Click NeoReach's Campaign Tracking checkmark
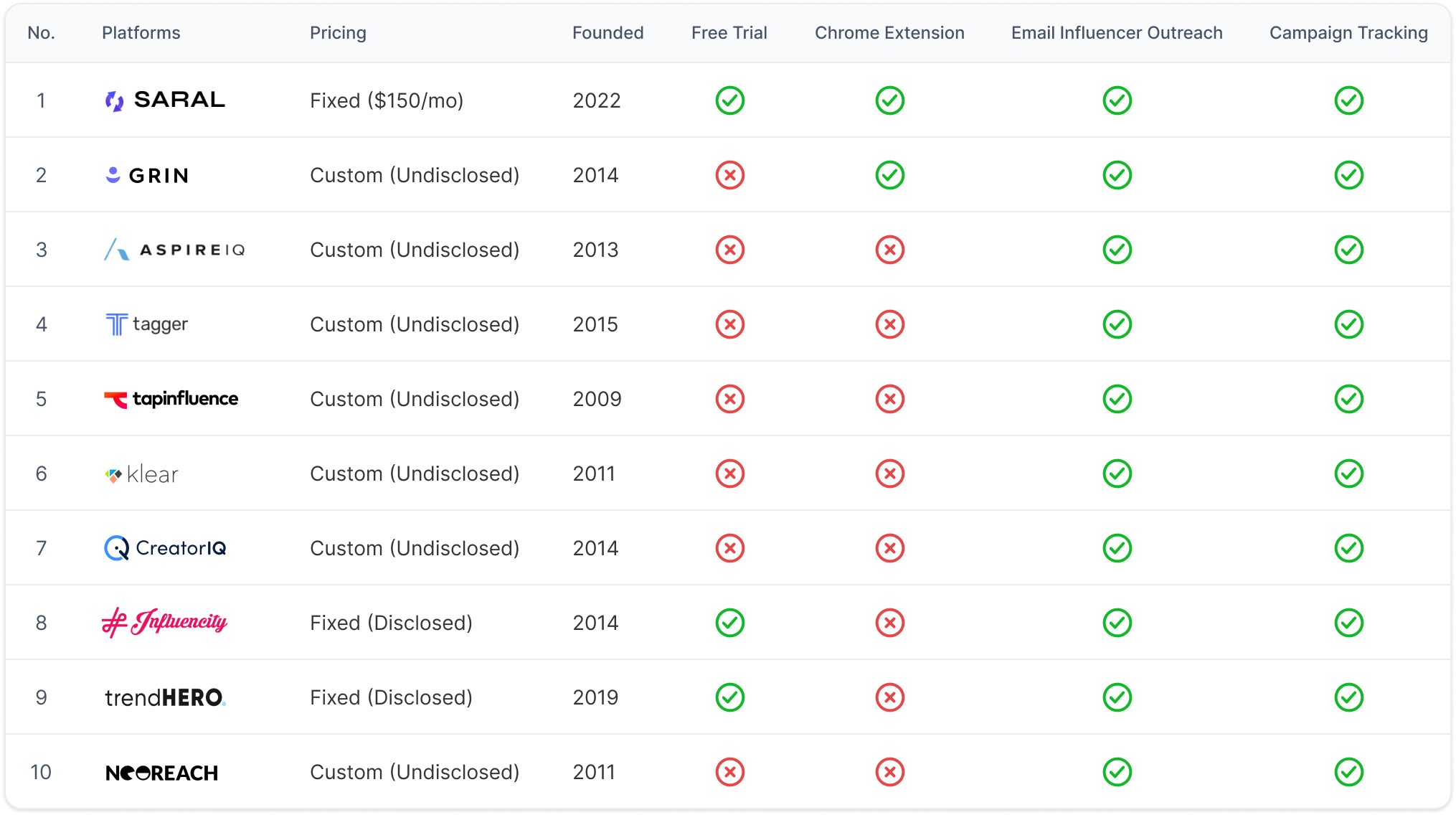The height and width of the screenshot is (815, 1456). pyautogui.click(x=1349, y=772)
